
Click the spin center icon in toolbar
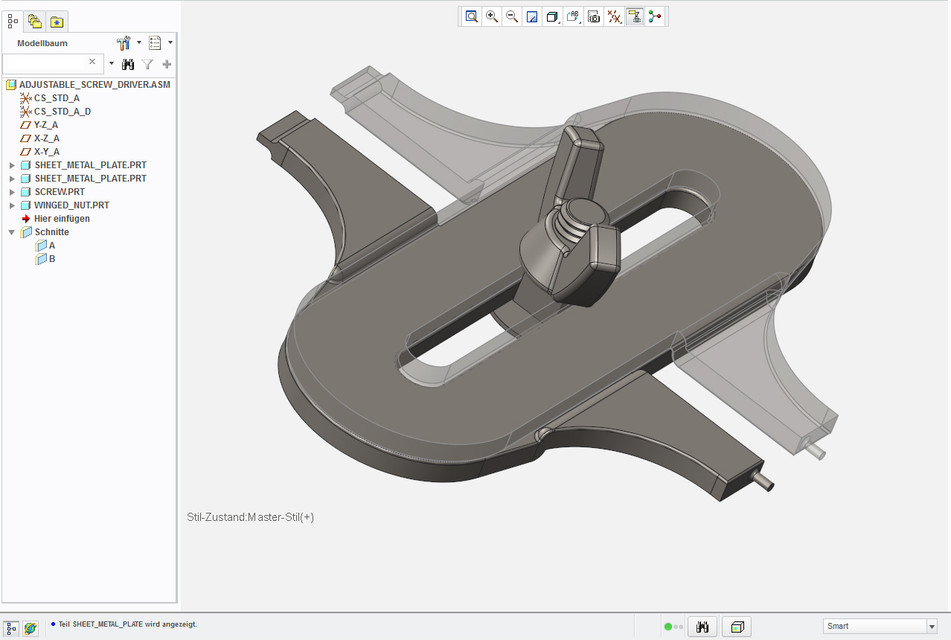pyautogui.click(x=655, y=16)
